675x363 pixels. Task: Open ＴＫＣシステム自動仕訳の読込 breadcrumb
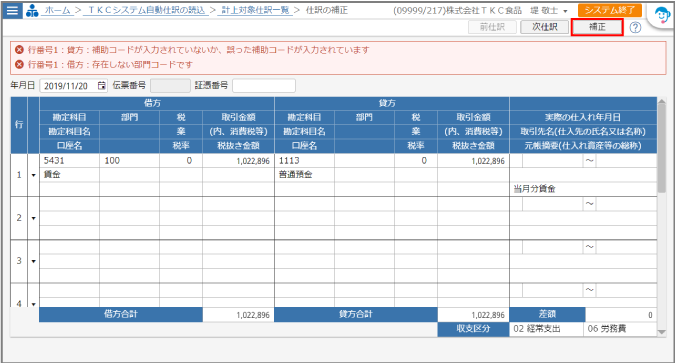coord(147,10)
